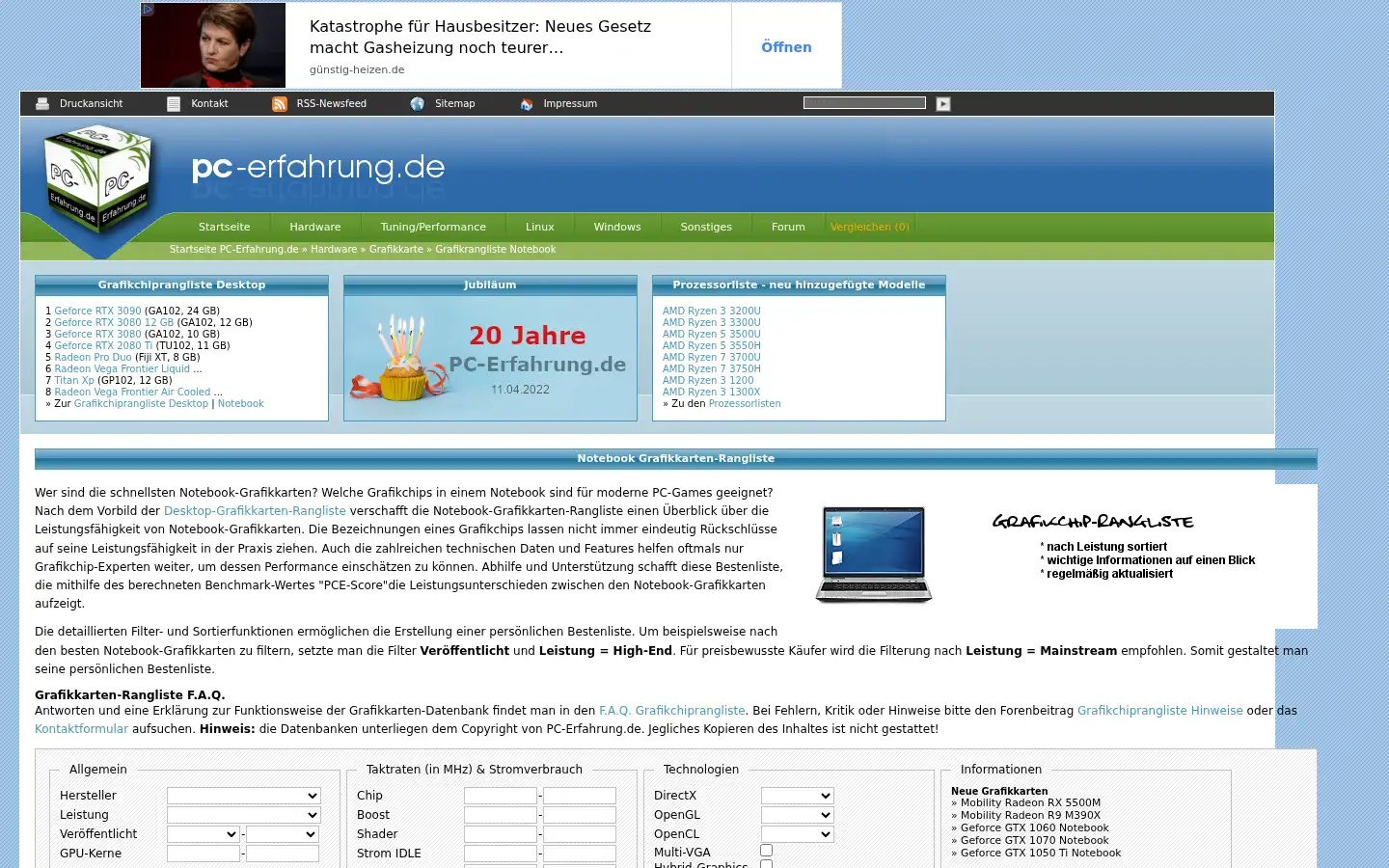Screen dimensions: 1389x868
Task: Open the Radeon Pro Duo link
Action: [93, 358]
